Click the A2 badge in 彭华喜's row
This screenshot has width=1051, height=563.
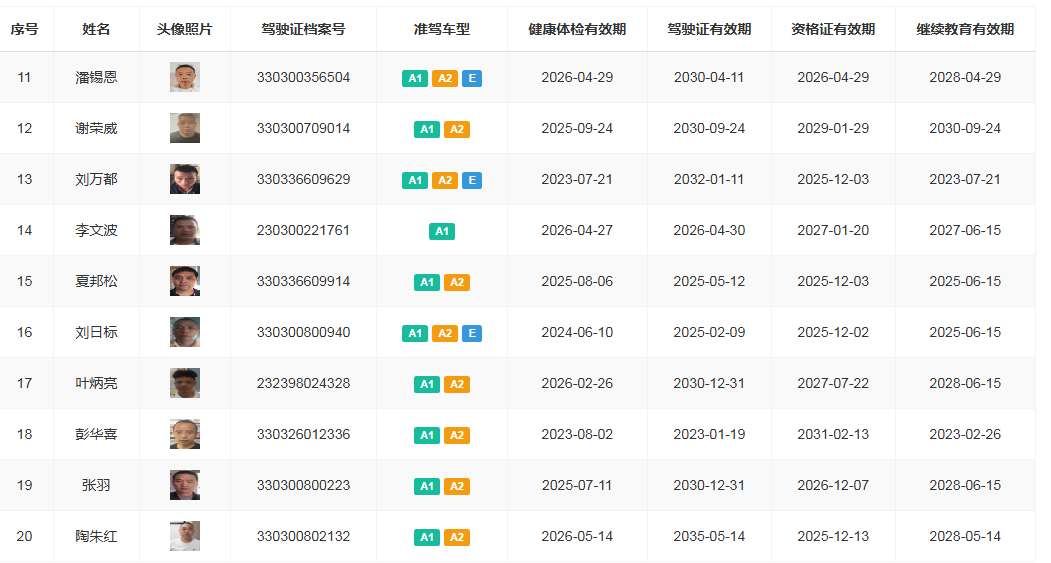pos(456,435)
